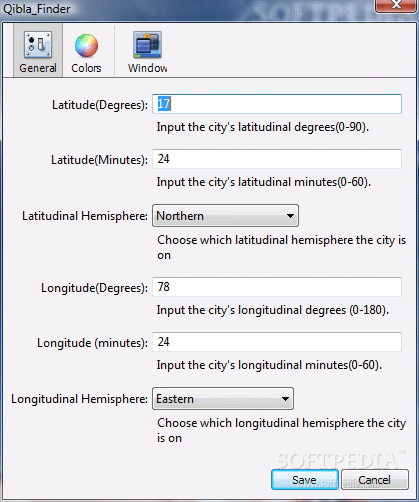Screen dimensions: 419x502
Task: Click the 'Longitude (minutes):' label
Action: [x=92, y=343]
